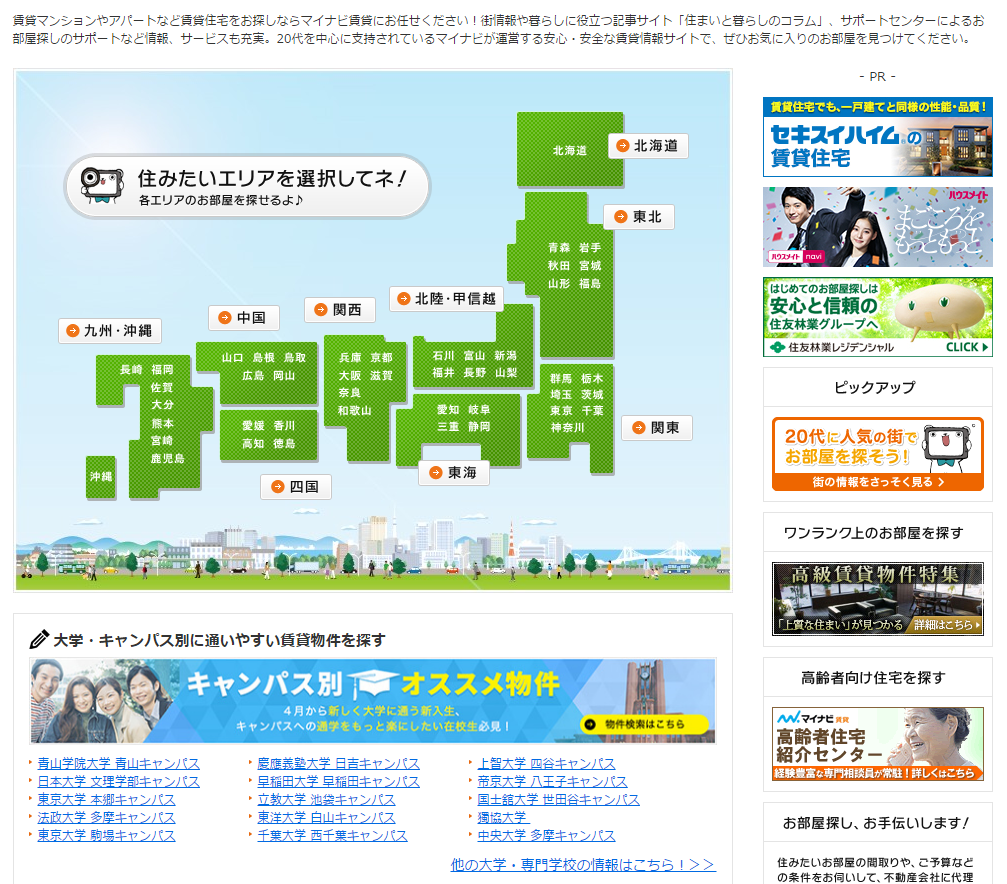Viewport: 1007px width, 884px height.
Task: Click the キャンパス別オススメ物件 banner
Action: pos(372,701)
